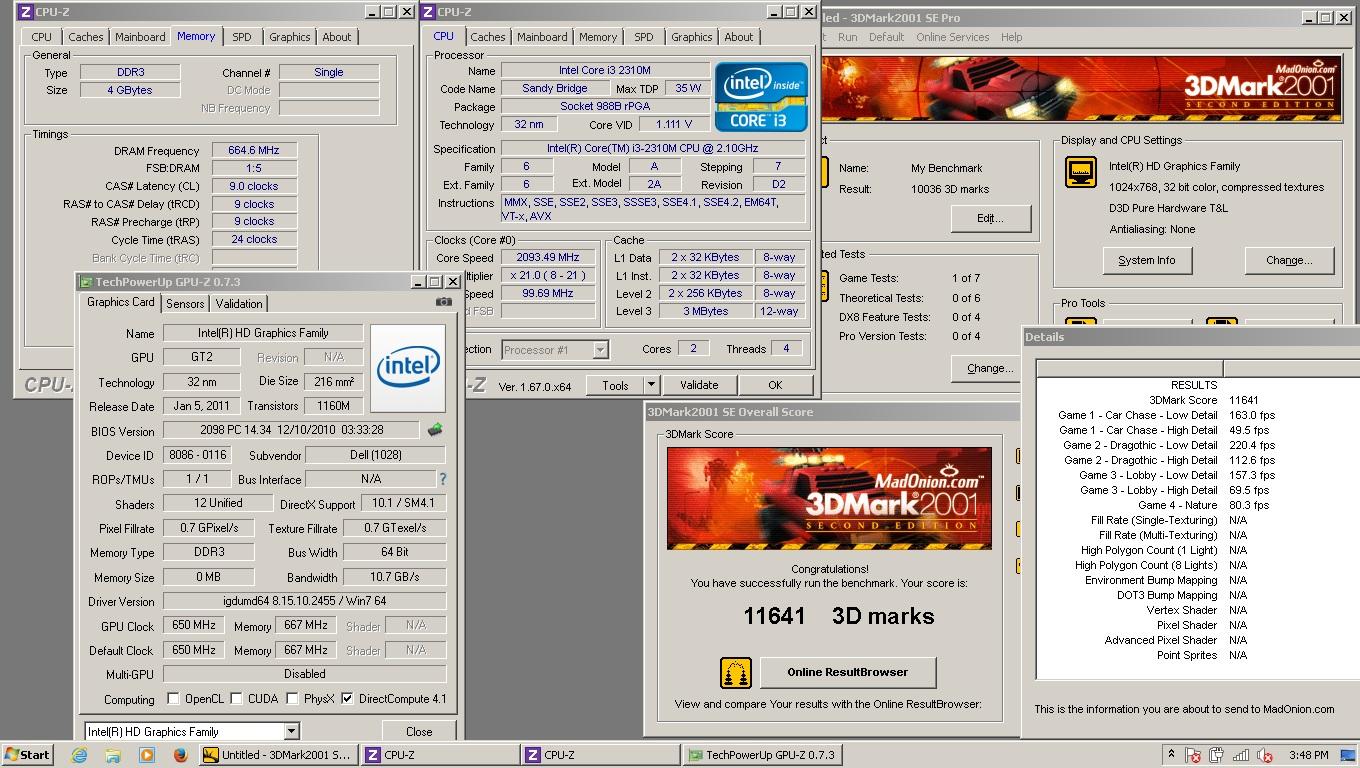Viewport: 1360px width, 768px height.
Task: Click the Tools button in CPU-Z
Action: point(615,385)
